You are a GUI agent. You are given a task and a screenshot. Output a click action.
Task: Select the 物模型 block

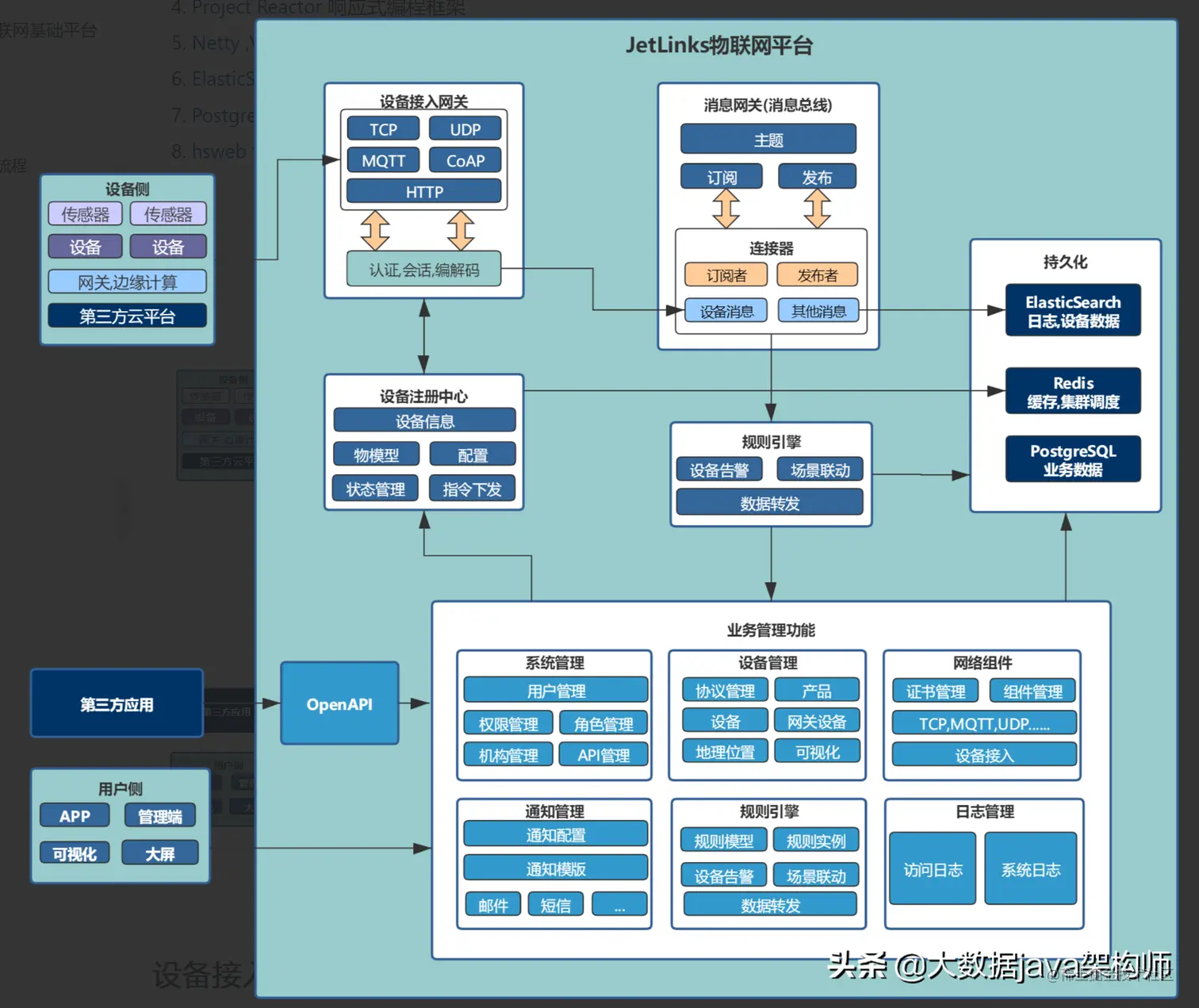pos(376,455)
